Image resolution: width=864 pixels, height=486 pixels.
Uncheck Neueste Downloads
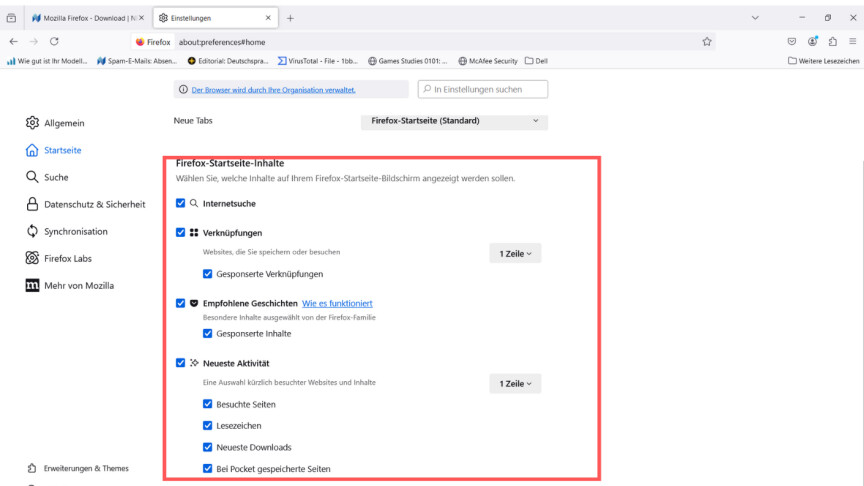(207, 447)
